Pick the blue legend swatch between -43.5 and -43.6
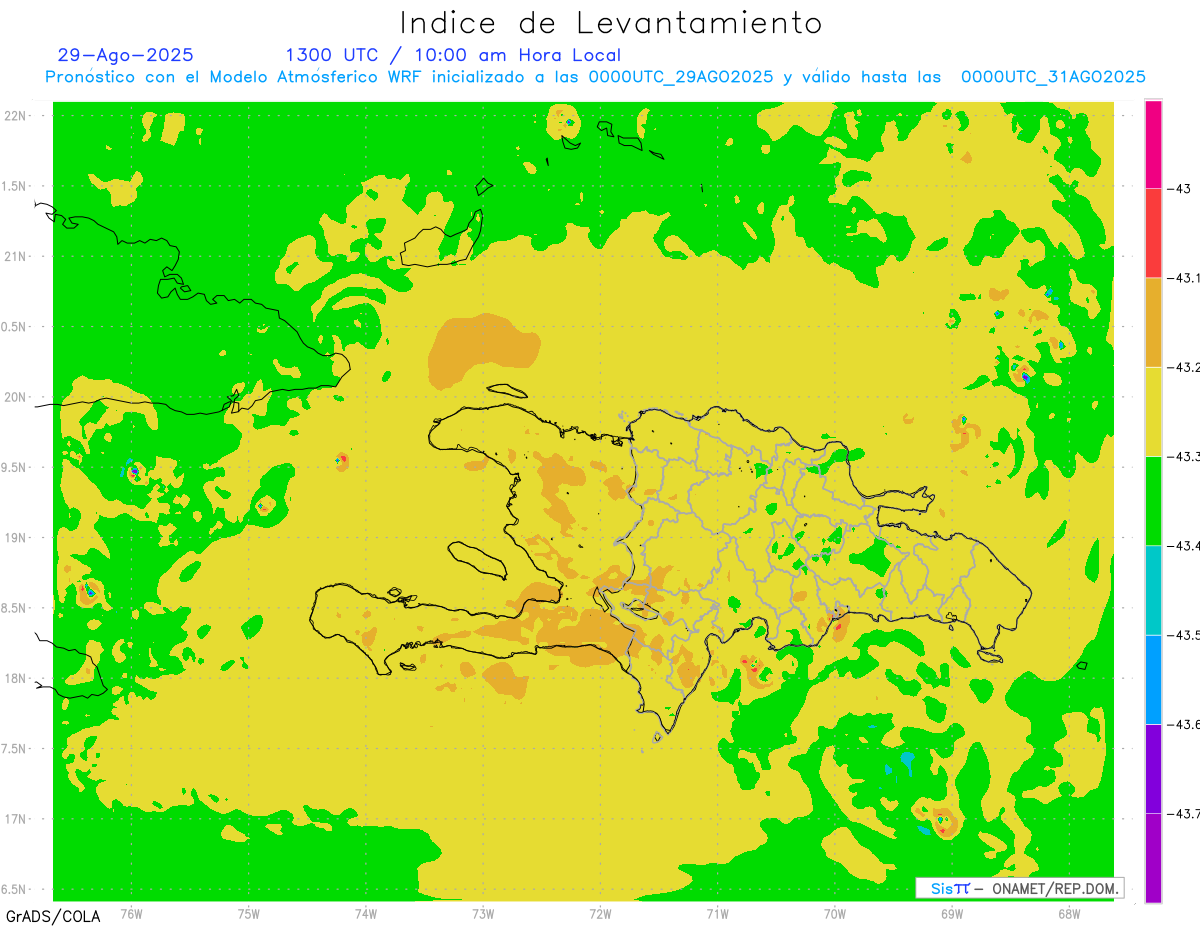The image size is (1200, 927). click(1153, 679)
